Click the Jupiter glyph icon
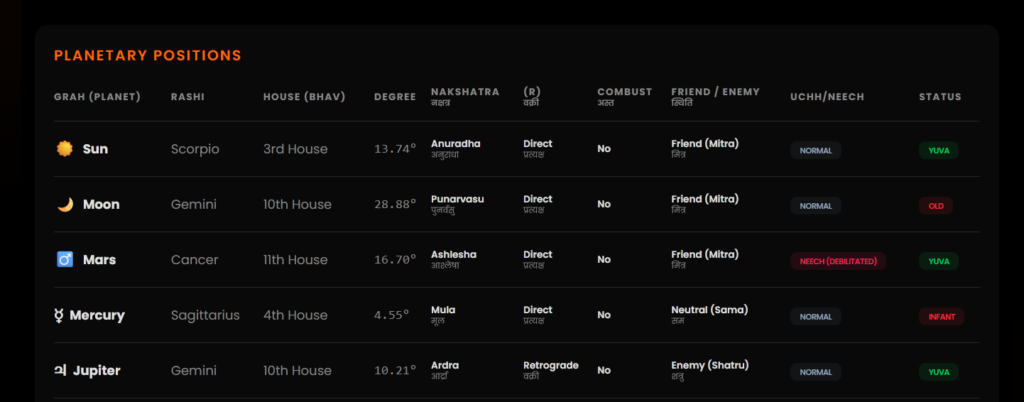The height and width of the screenshot is (402, 1024). [x=60, y=371]
